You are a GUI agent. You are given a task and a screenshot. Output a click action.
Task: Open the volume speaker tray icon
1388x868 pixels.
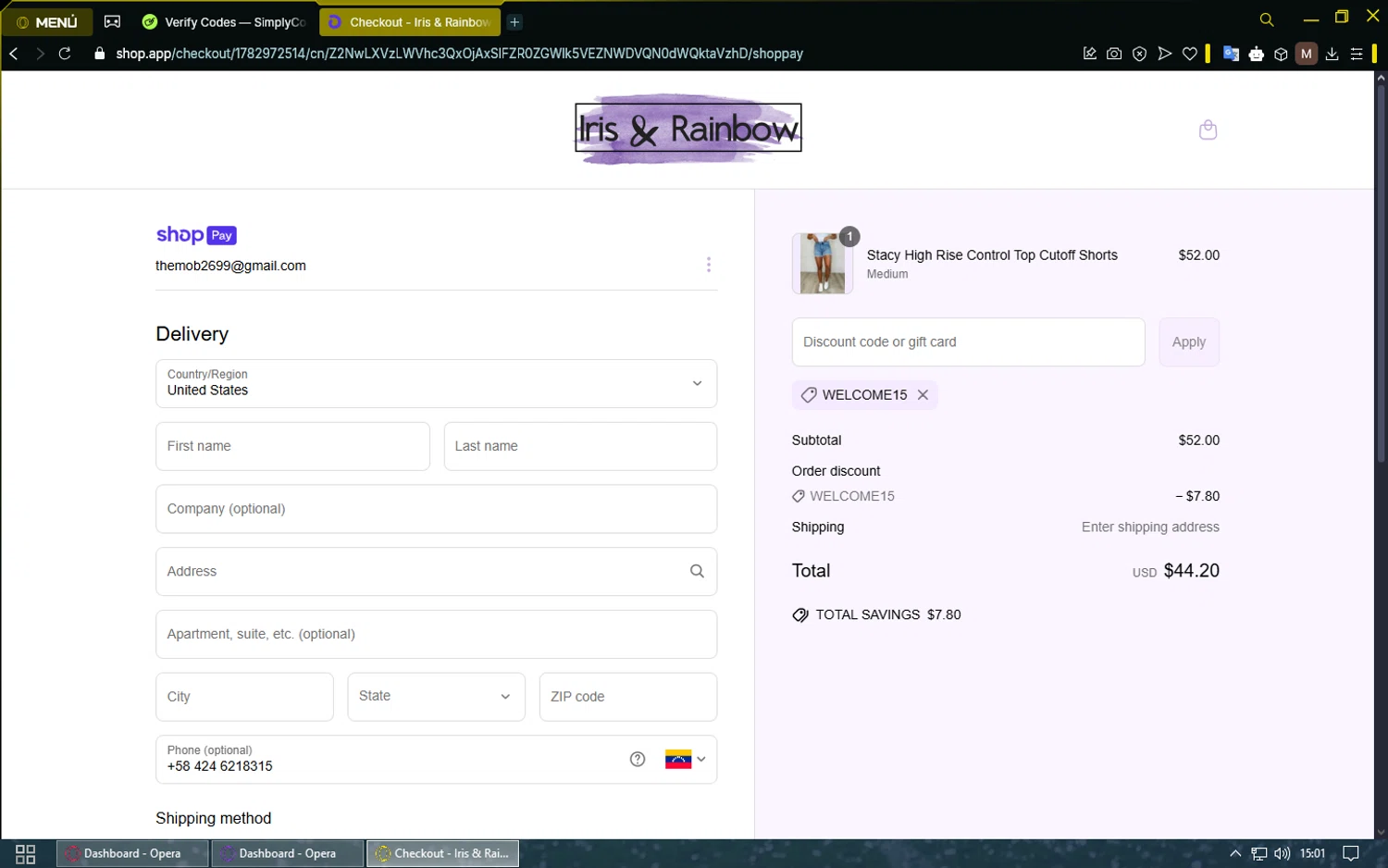coord(1282,854)
